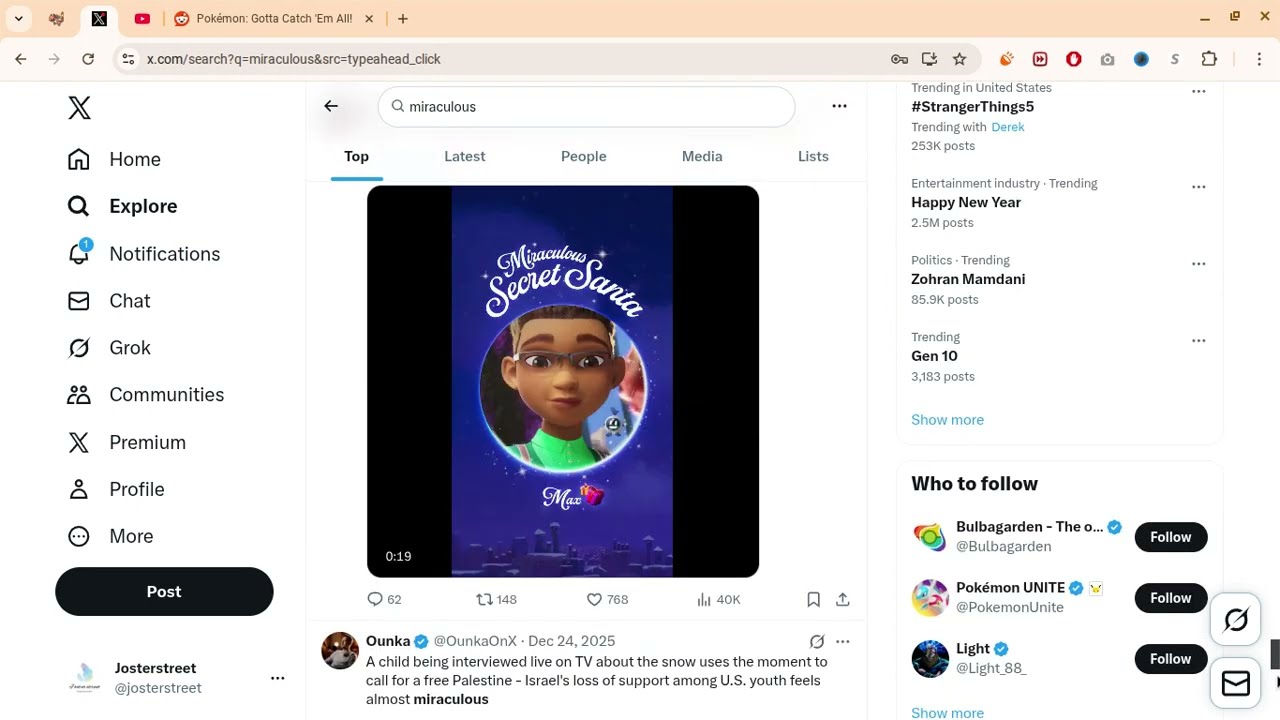Open search settings three-dot menu
Image resolution: width=1280 pixels, height=720 pixels.
(839, 106)
